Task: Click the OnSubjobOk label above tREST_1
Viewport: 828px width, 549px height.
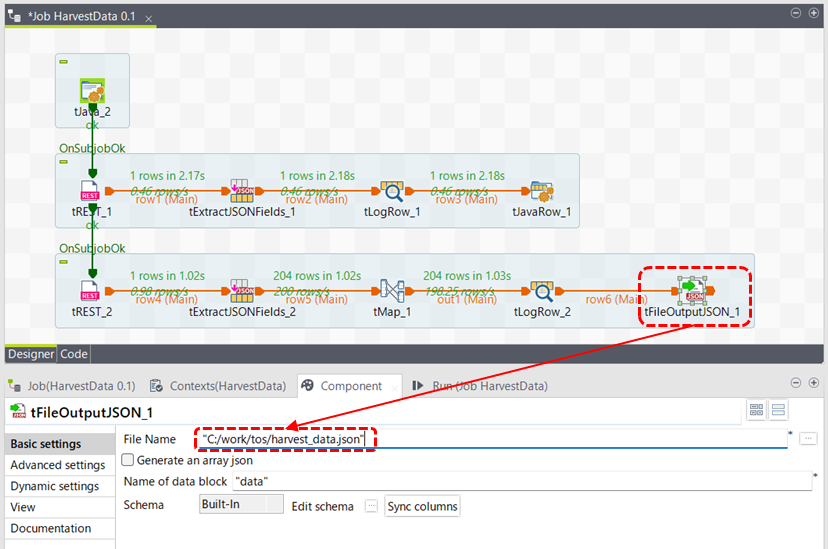Action: point(92,148)
